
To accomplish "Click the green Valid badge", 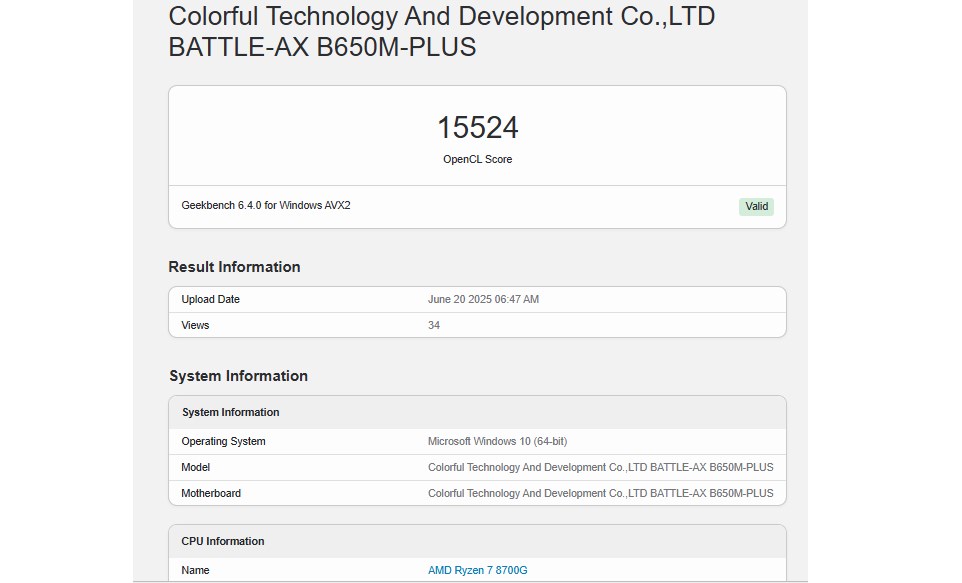I will click(756, 206).
